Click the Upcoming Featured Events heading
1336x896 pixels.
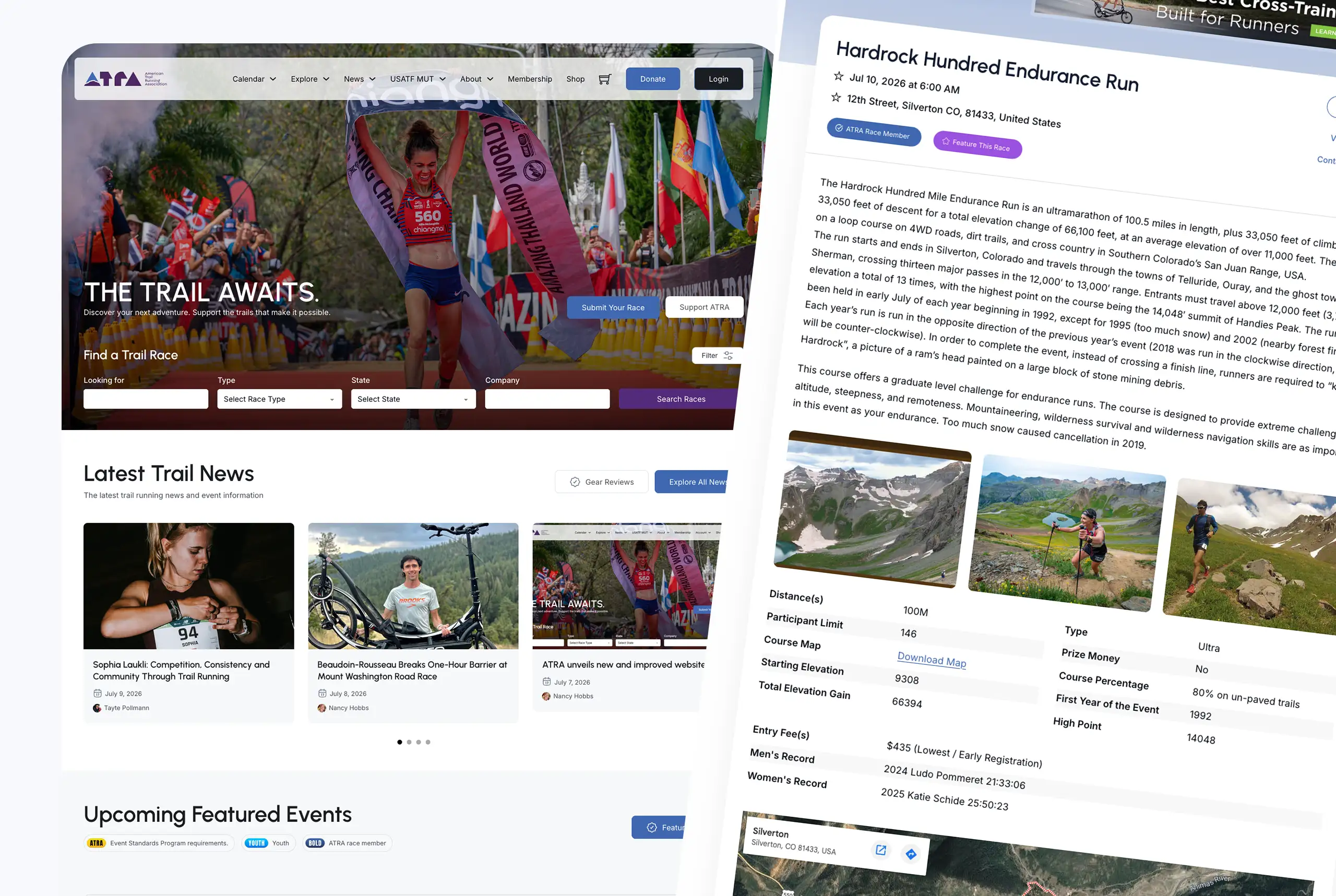pos(218,814)
